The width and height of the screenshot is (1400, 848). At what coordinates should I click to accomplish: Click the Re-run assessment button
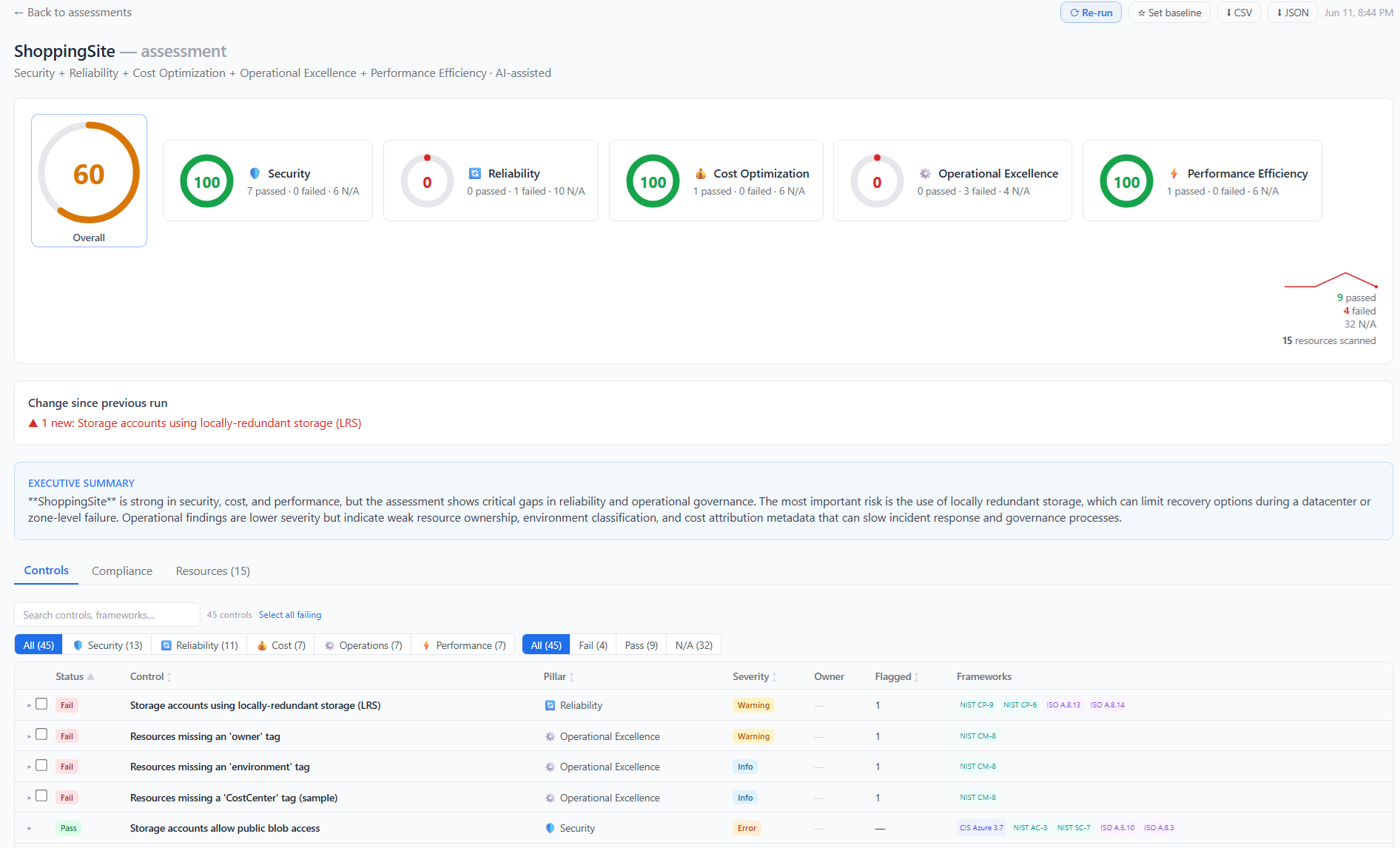[x=1091, y=13]
